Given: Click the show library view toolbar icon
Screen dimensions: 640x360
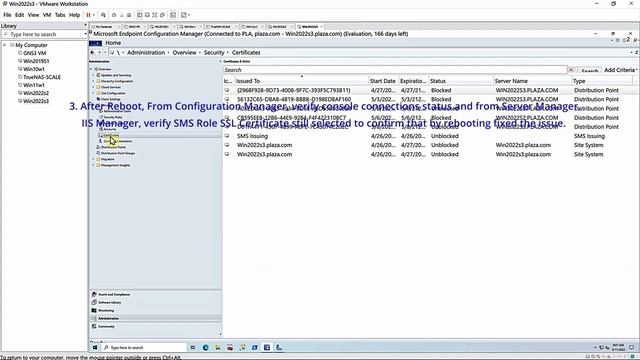Looking at the screenshot, I should 140,15.
